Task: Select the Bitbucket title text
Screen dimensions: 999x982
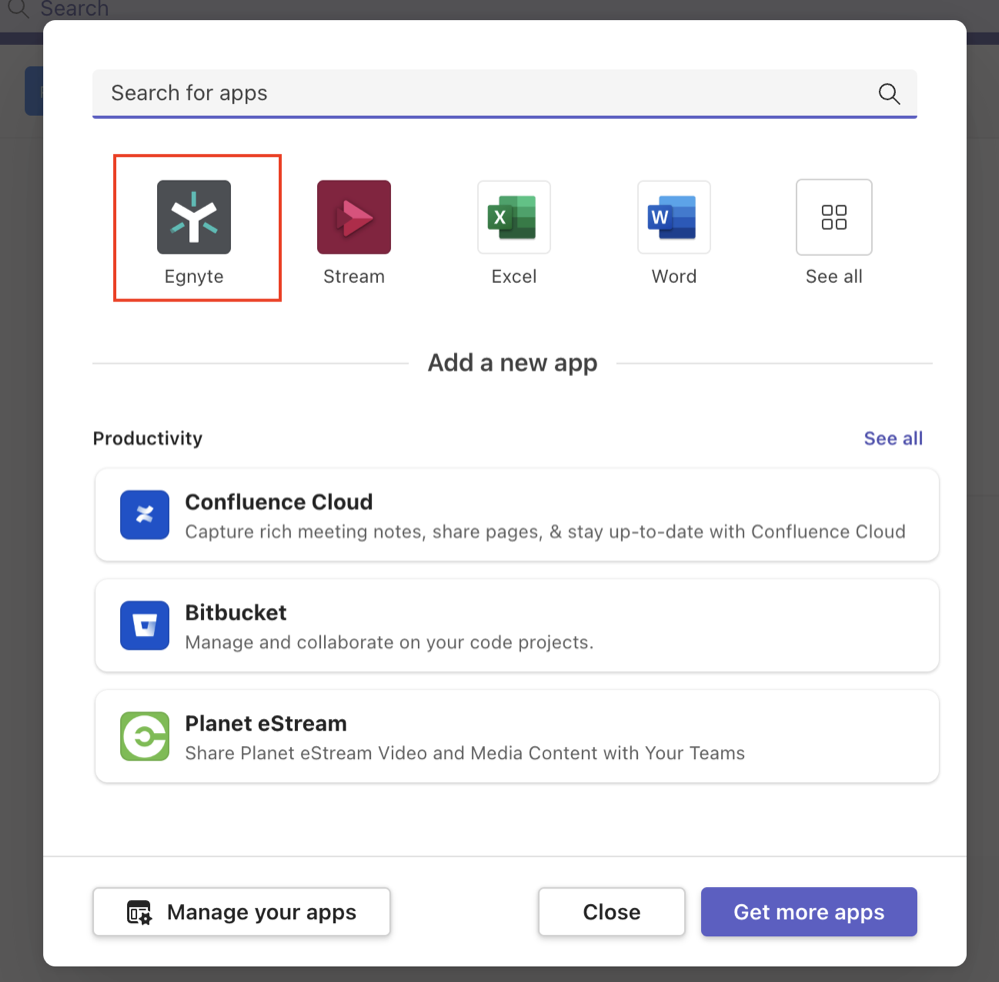Action: click(236, 612)
